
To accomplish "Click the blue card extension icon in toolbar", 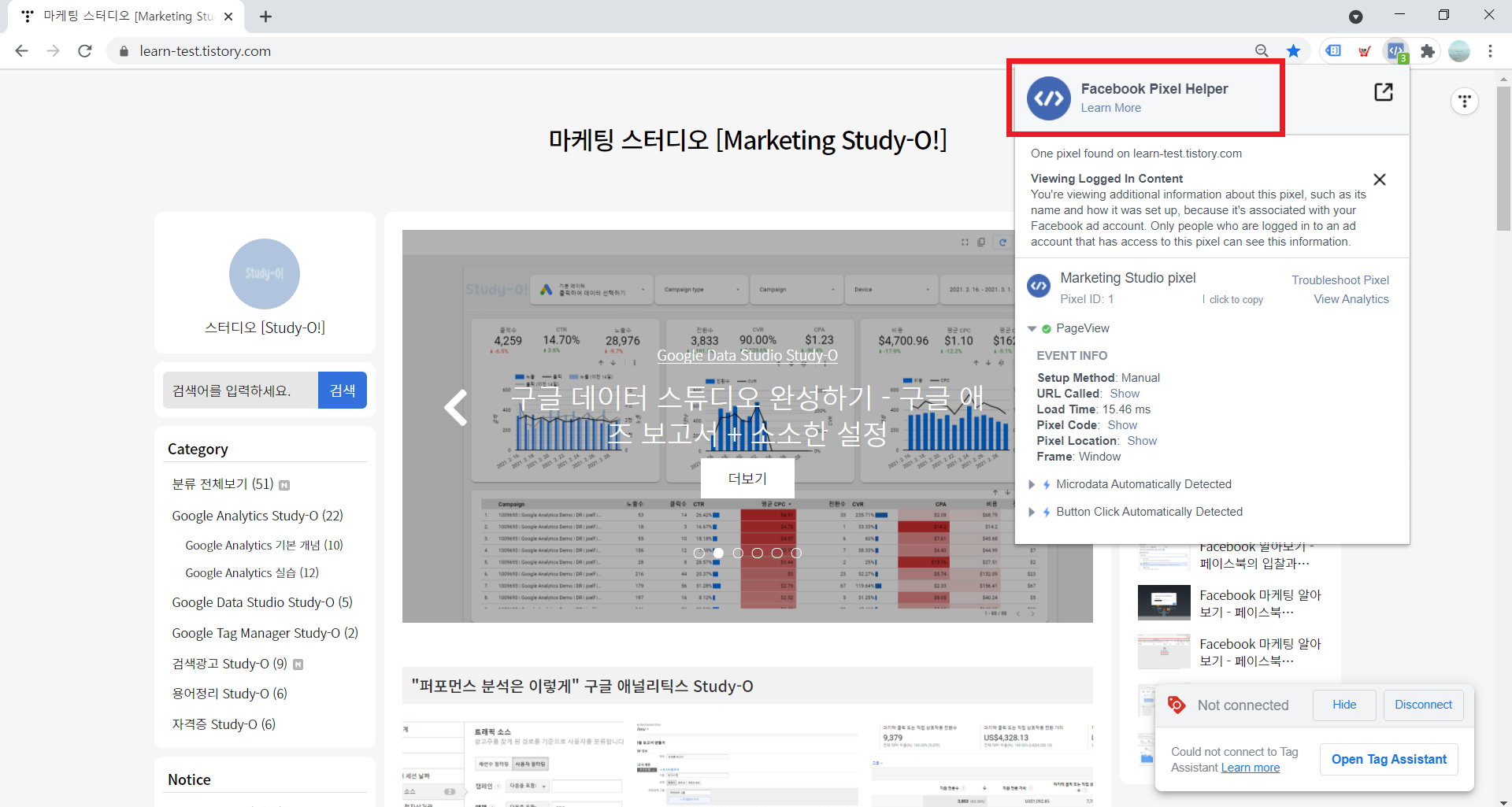I will point(1333,51).
